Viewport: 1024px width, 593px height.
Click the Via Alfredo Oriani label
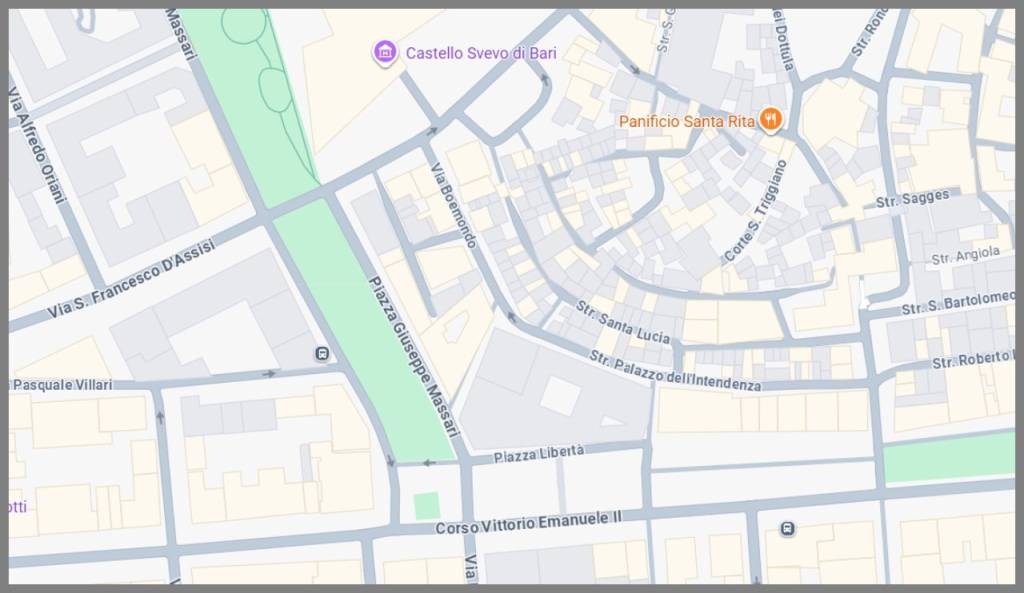(37, 144)
